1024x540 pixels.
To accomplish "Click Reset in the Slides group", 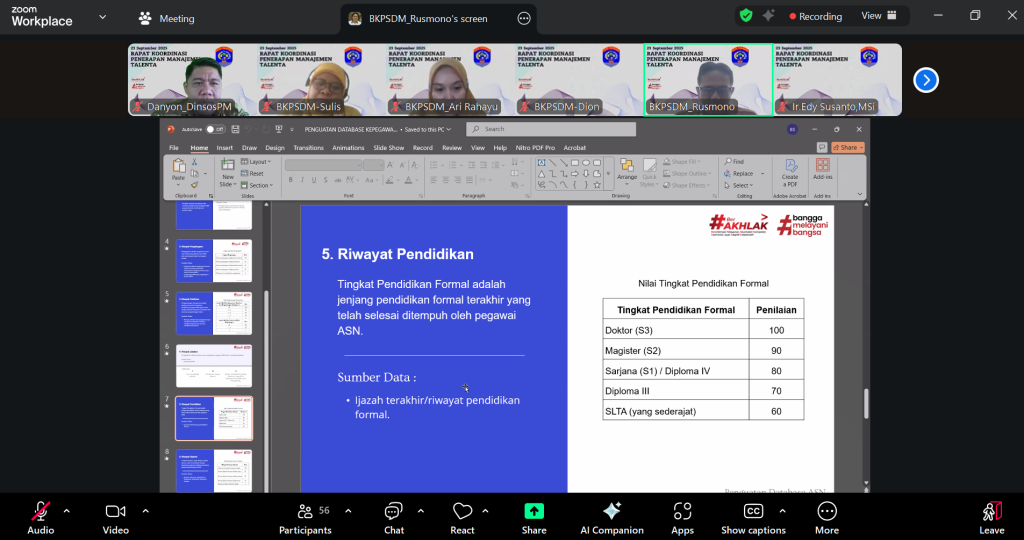I will click(252, 174).
